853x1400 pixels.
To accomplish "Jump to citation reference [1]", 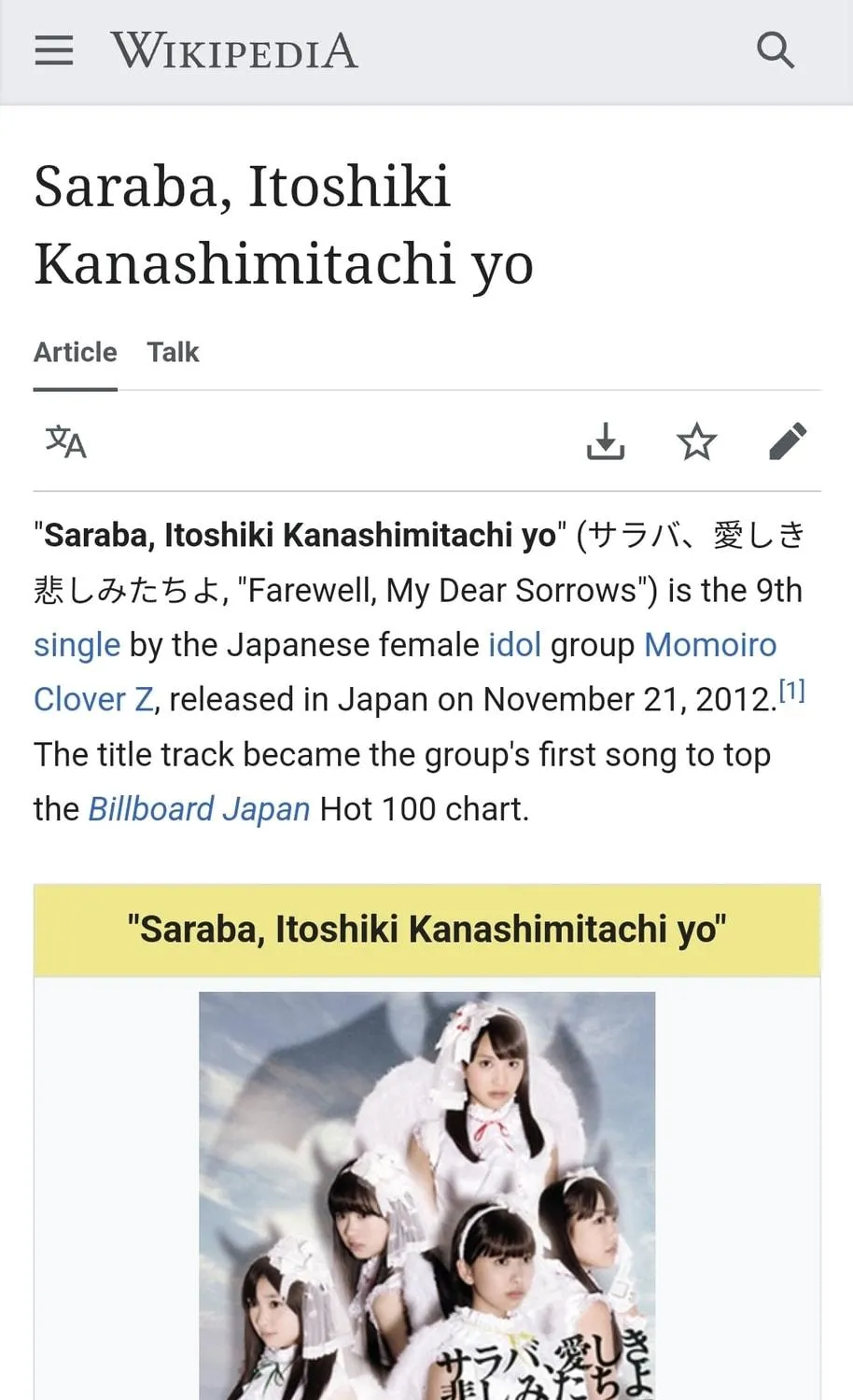I will 792,692.
